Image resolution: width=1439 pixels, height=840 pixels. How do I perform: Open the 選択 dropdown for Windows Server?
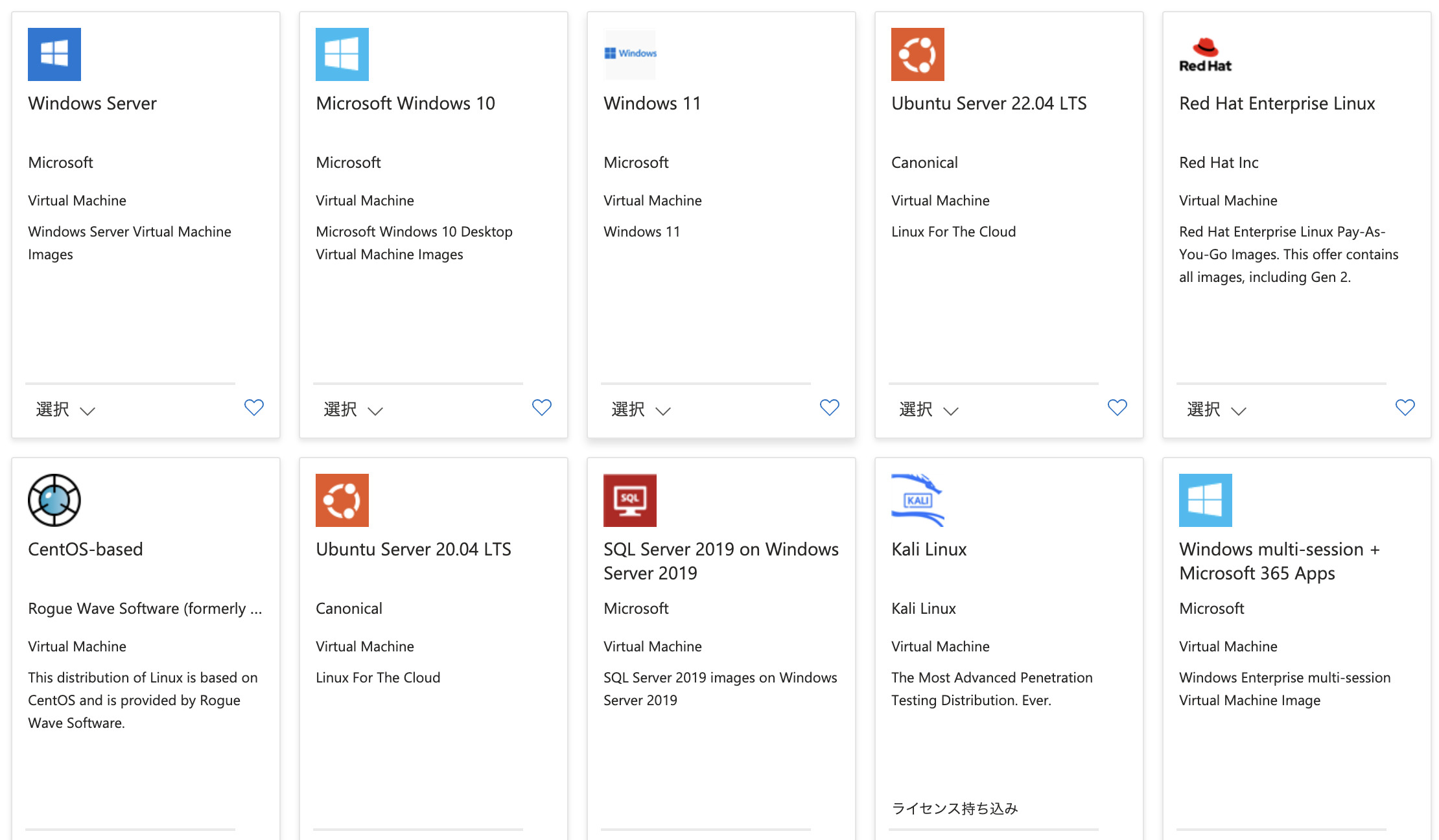point(65,410)
